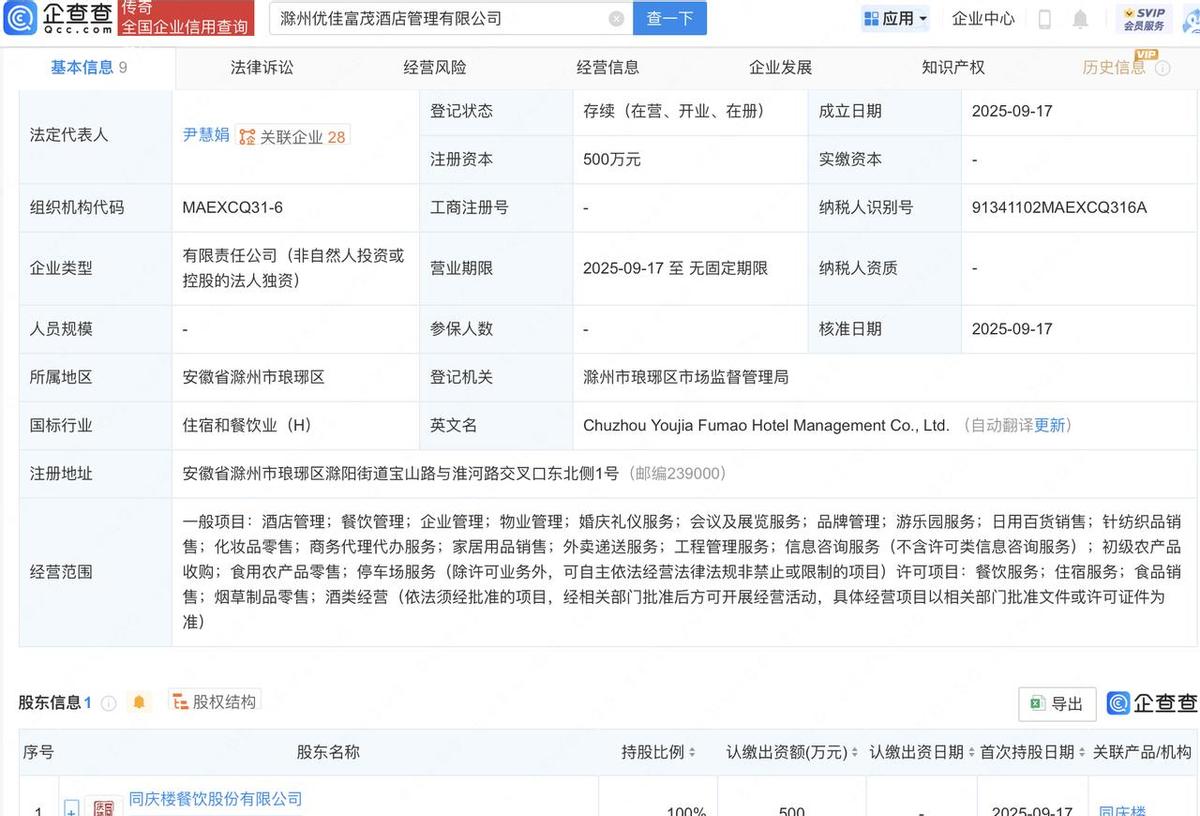Switch to 基本信息 tab

click(89, 67)
